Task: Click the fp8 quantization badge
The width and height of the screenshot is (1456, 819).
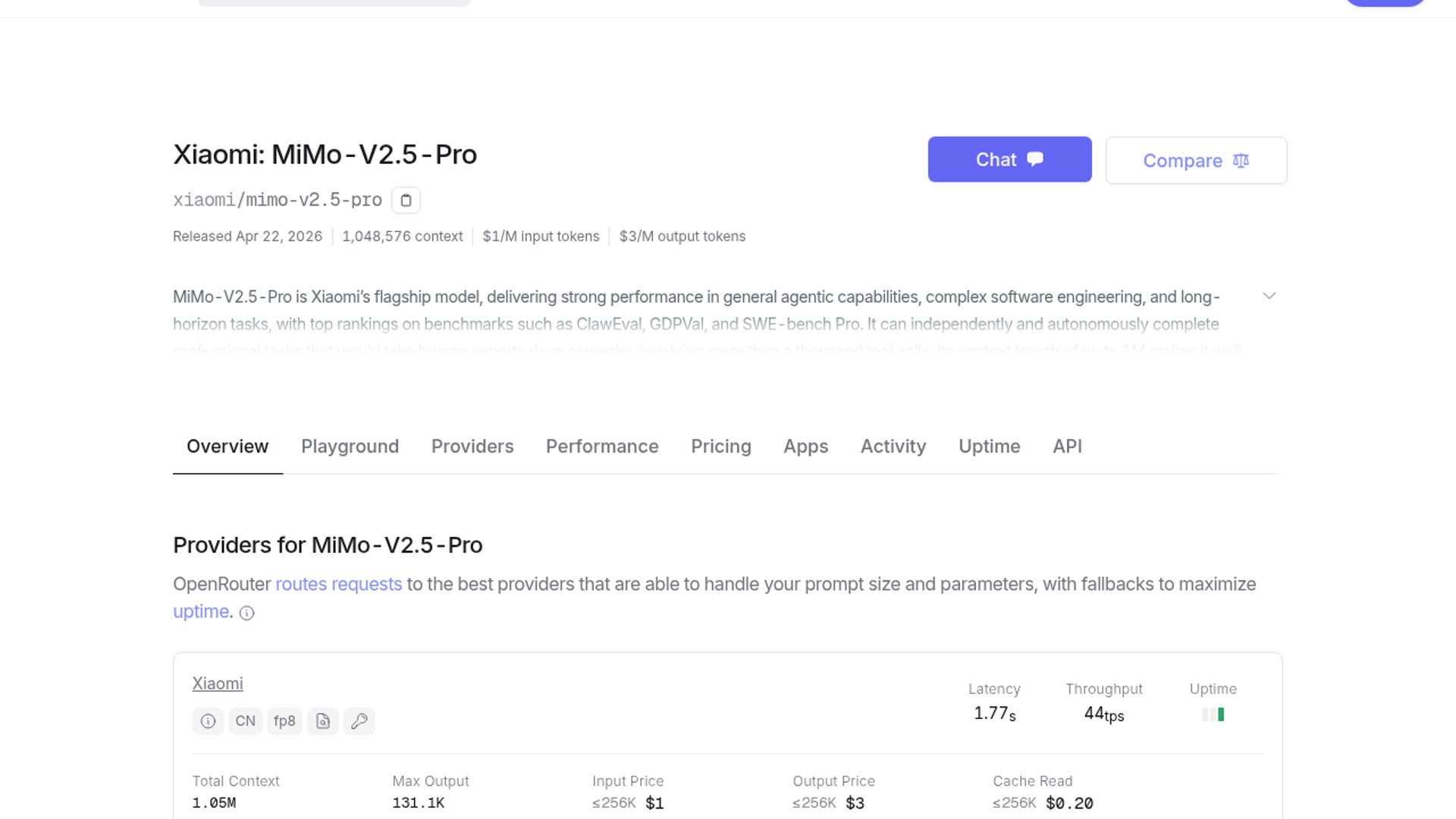Action: point(284,721)
